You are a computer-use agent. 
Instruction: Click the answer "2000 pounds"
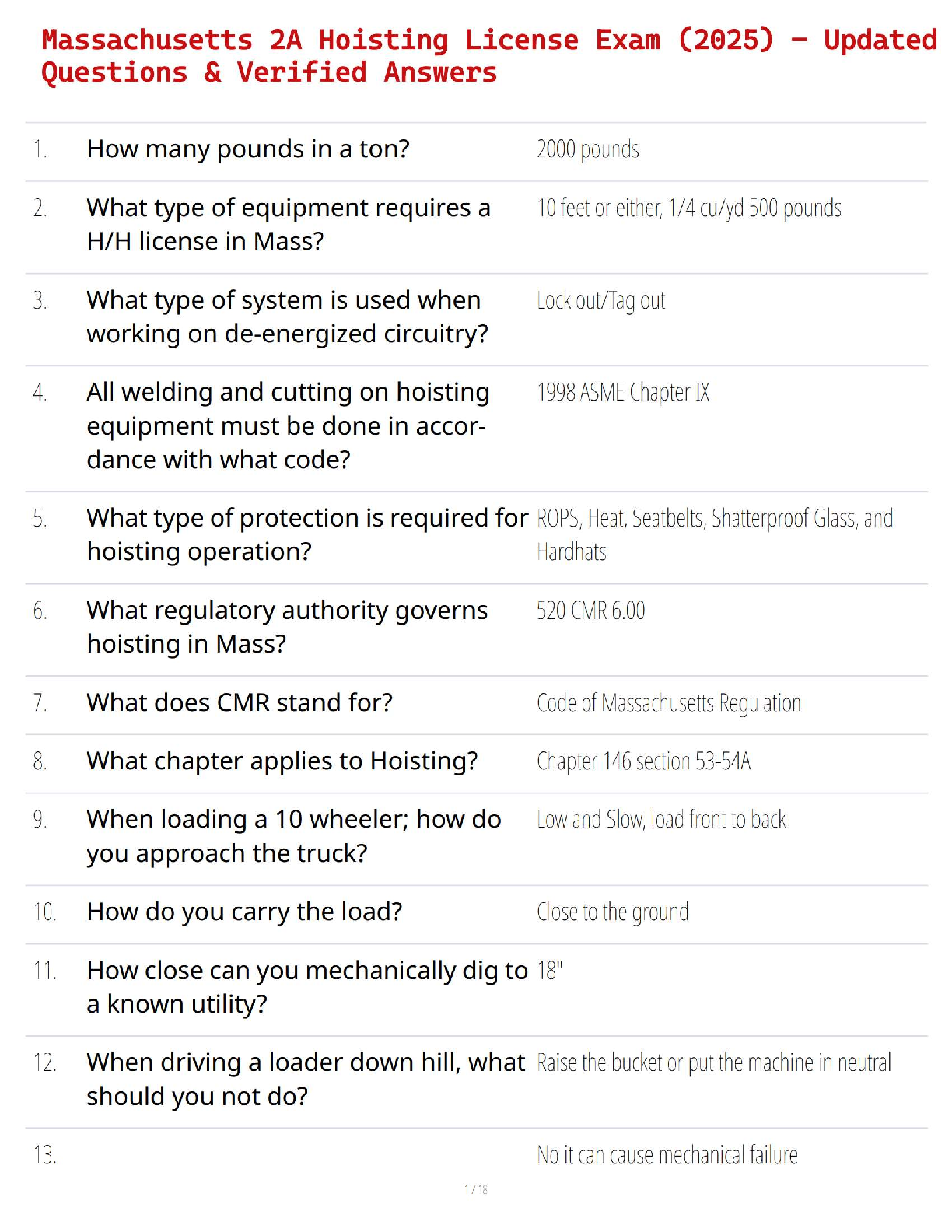pos(587,149)
